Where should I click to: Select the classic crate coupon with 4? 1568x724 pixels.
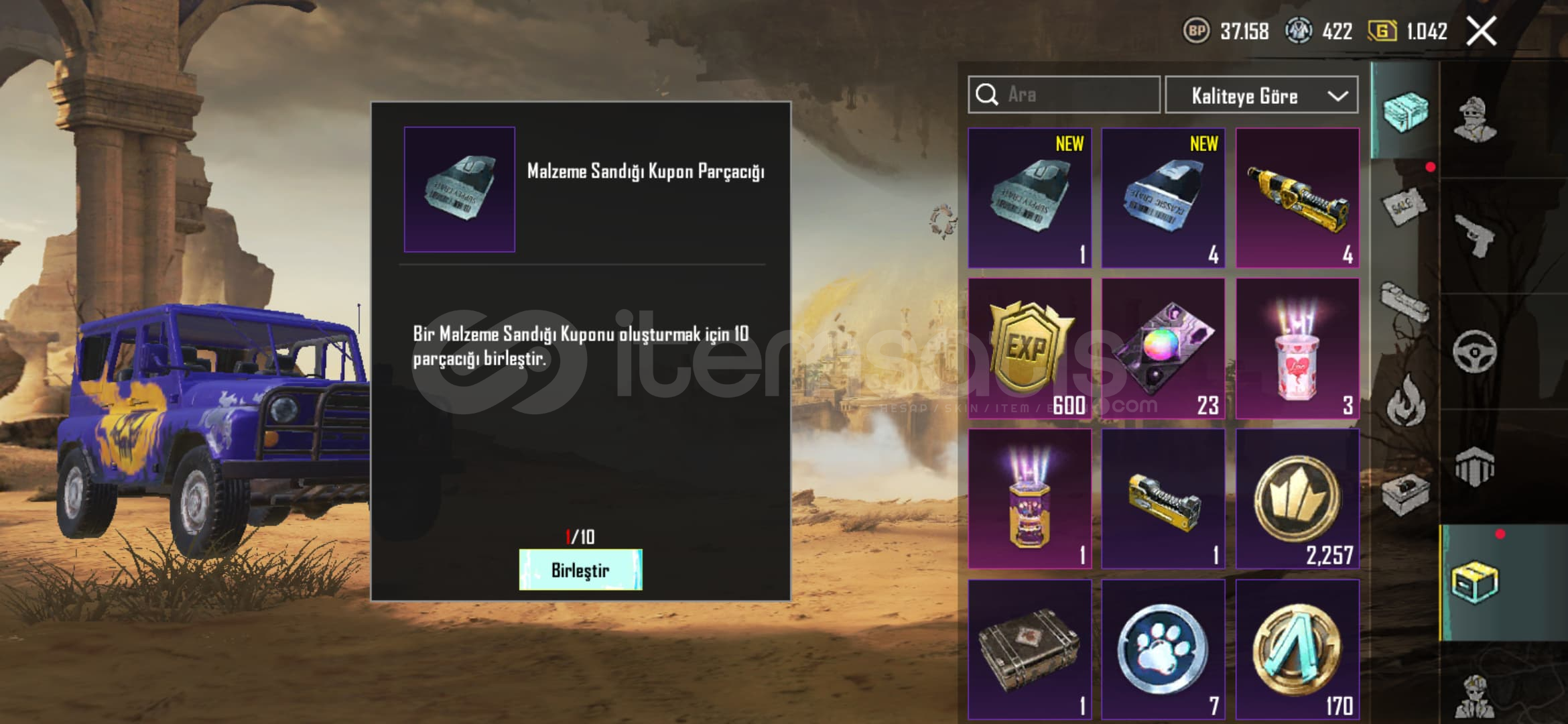click(x=1163, y=198)
